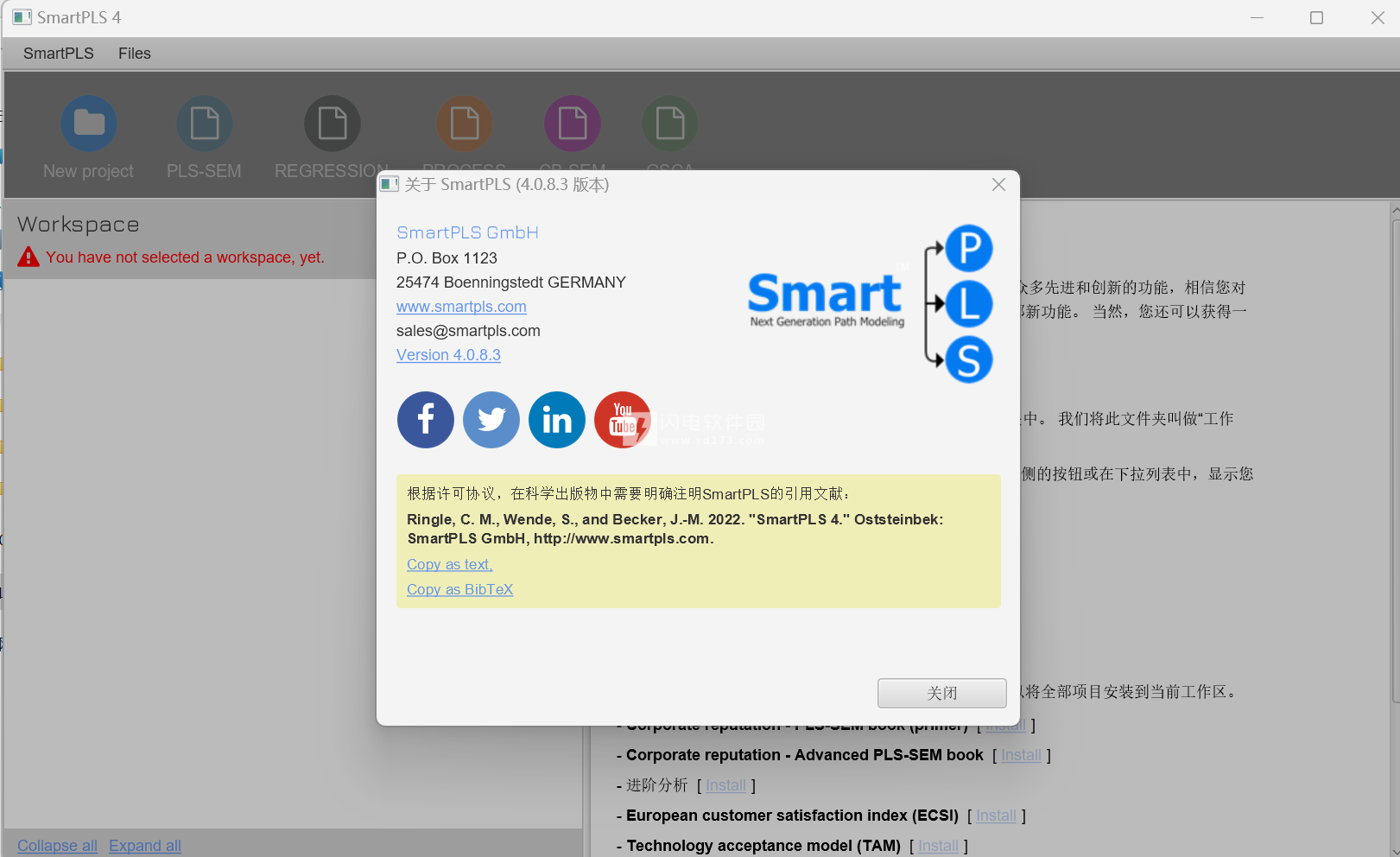
Task: Open the Version 4.0.8.3 link
Action: click(x=447, y=354)
